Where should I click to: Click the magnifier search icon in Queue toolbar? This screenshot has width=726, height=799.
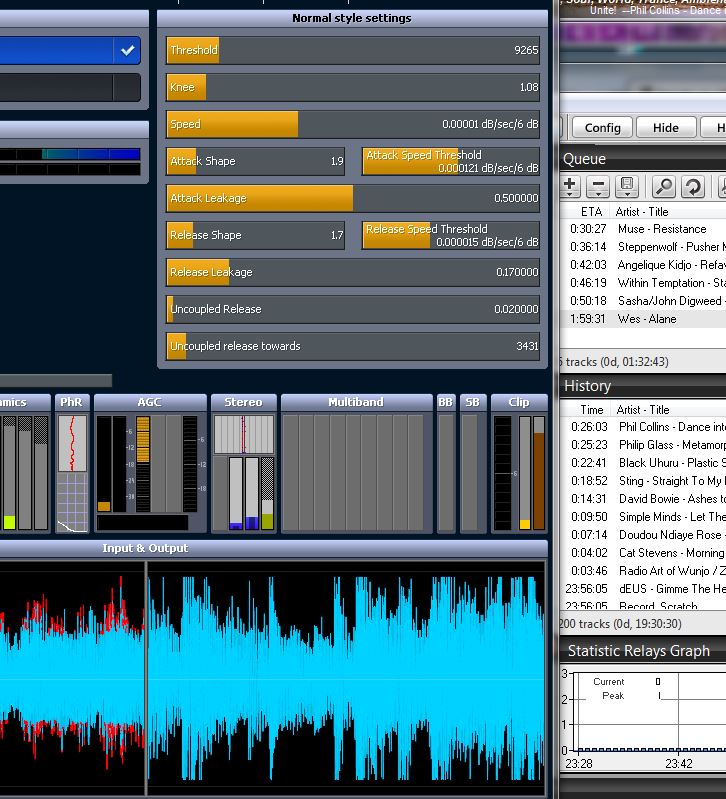click(663, 187)
